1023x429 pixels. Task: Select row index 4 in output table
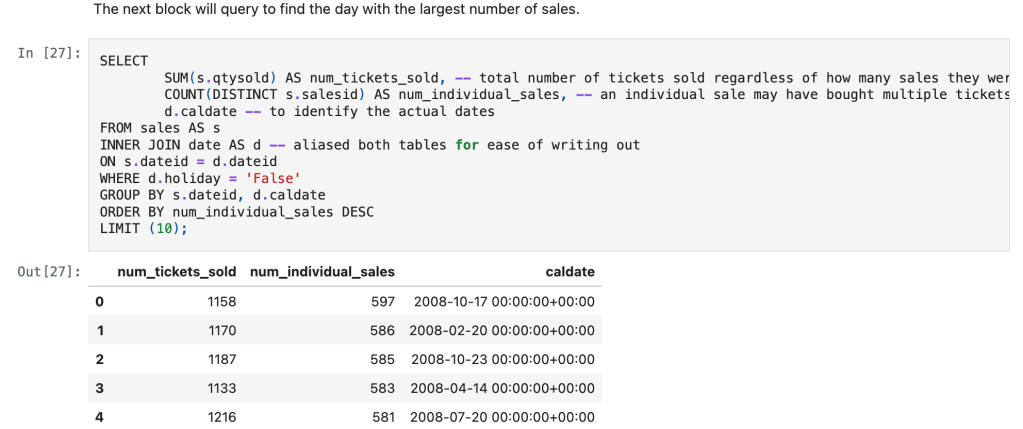point(98,417)
